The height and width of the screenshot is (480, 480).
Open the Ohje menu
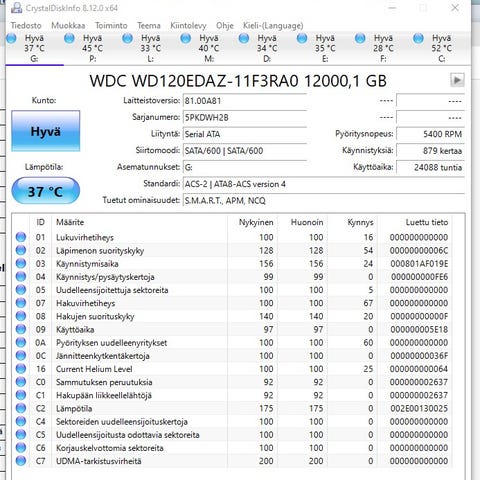point(225,26)
